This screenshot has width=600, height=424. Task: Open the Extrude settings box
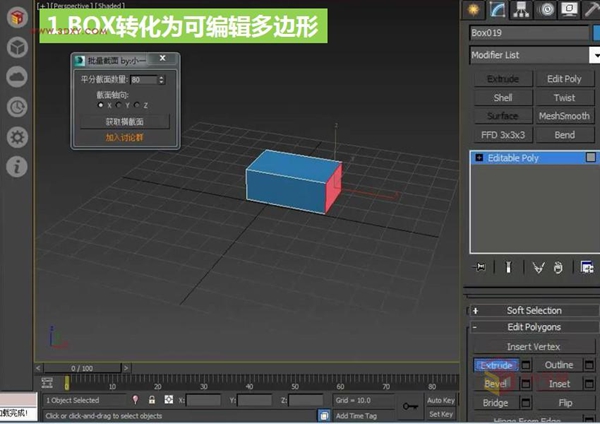click(x=526, y=365)
